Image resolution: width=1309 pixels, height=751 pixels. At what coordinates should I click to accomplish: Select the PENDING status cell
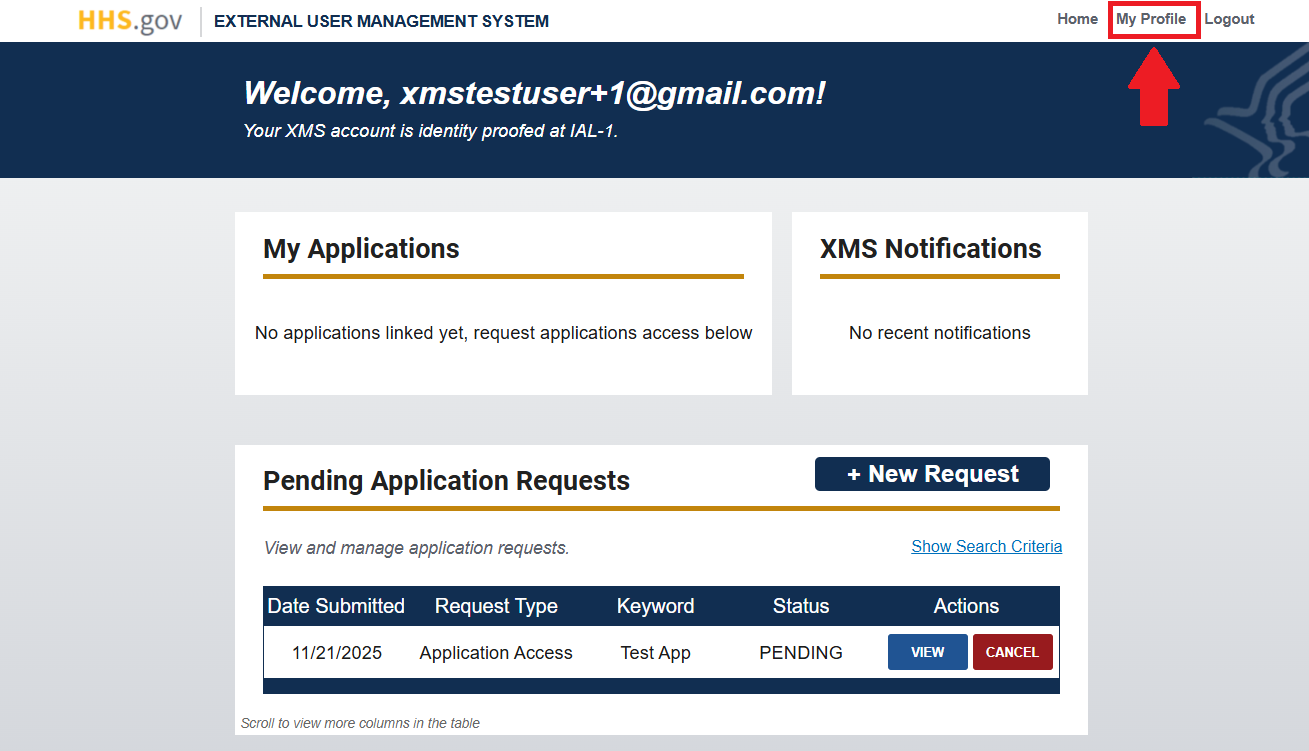tap(801, 653)
